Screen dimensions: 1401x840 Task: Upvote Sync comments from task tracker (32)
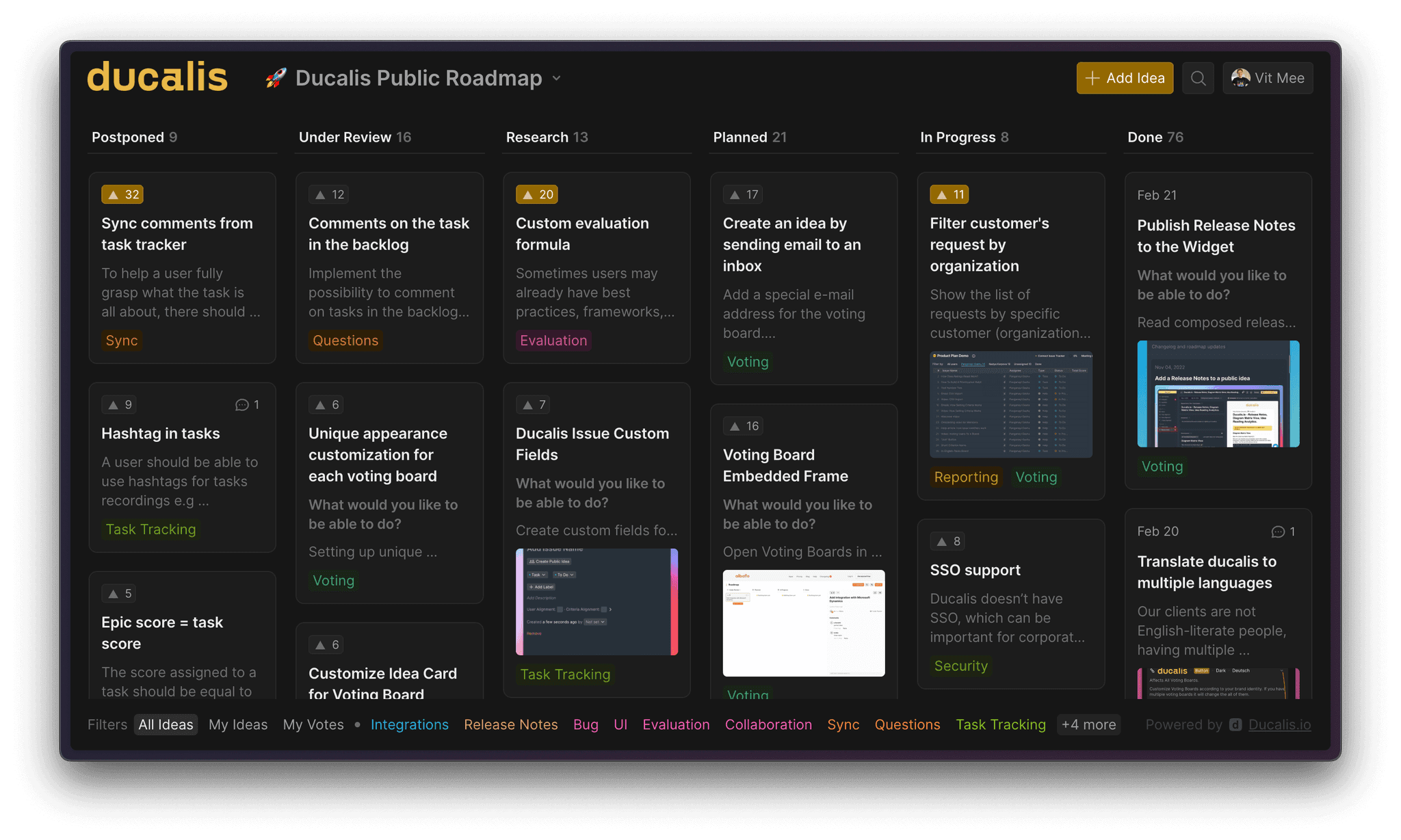(122, 194)
